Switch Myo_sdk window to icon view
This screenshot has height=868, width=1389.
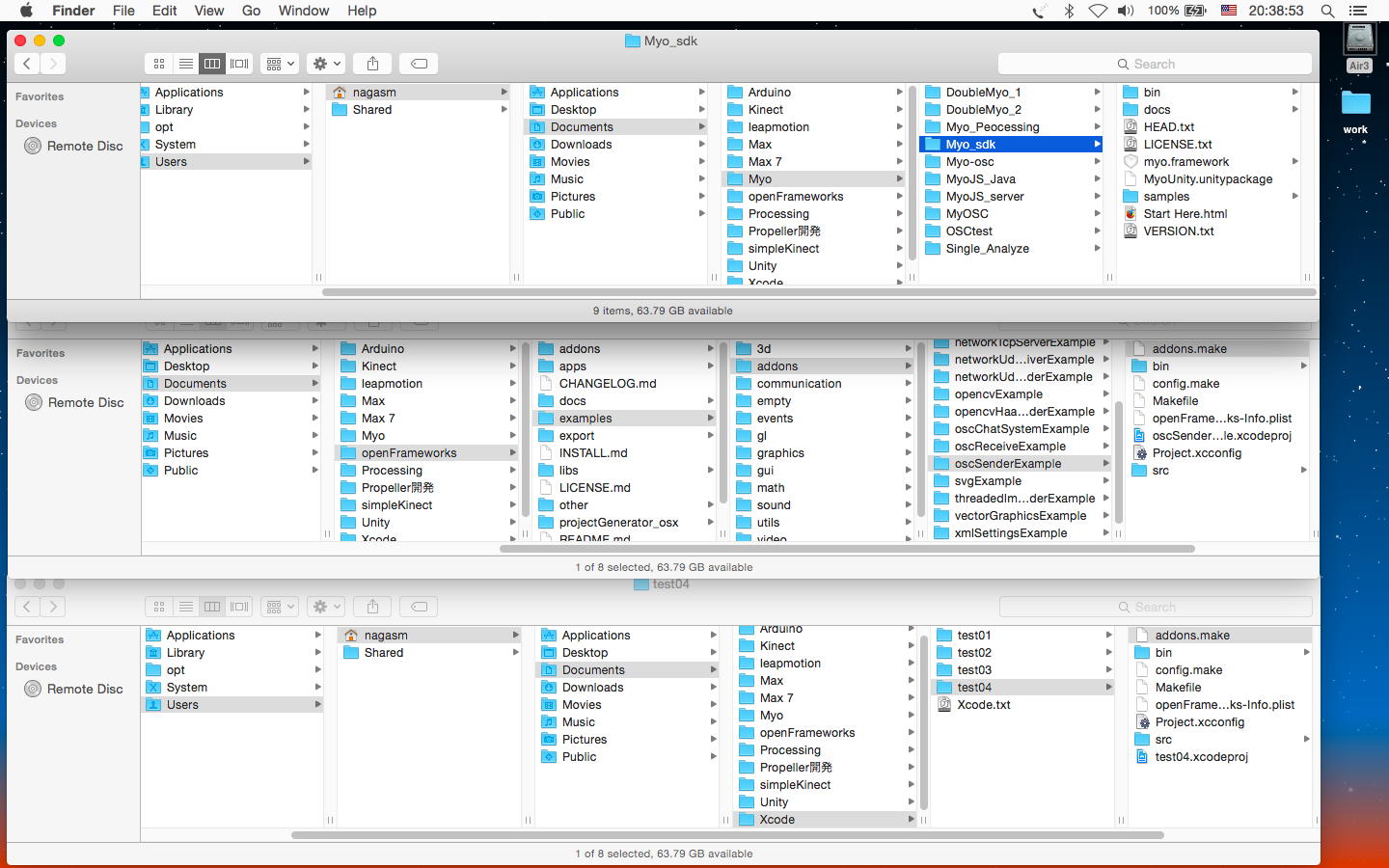point(159,64)
